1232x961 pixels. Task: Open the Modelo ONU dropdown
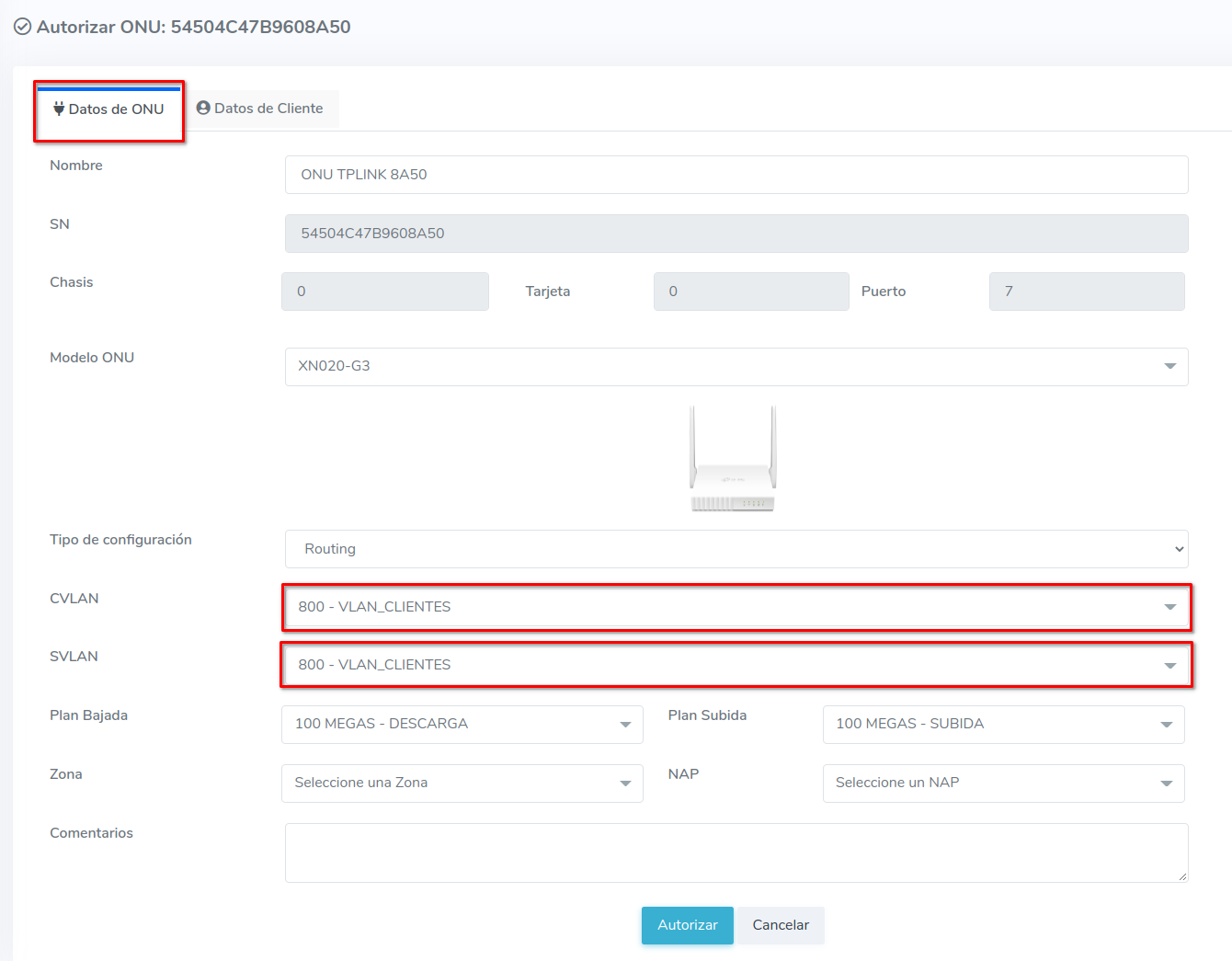pos(736,366)
